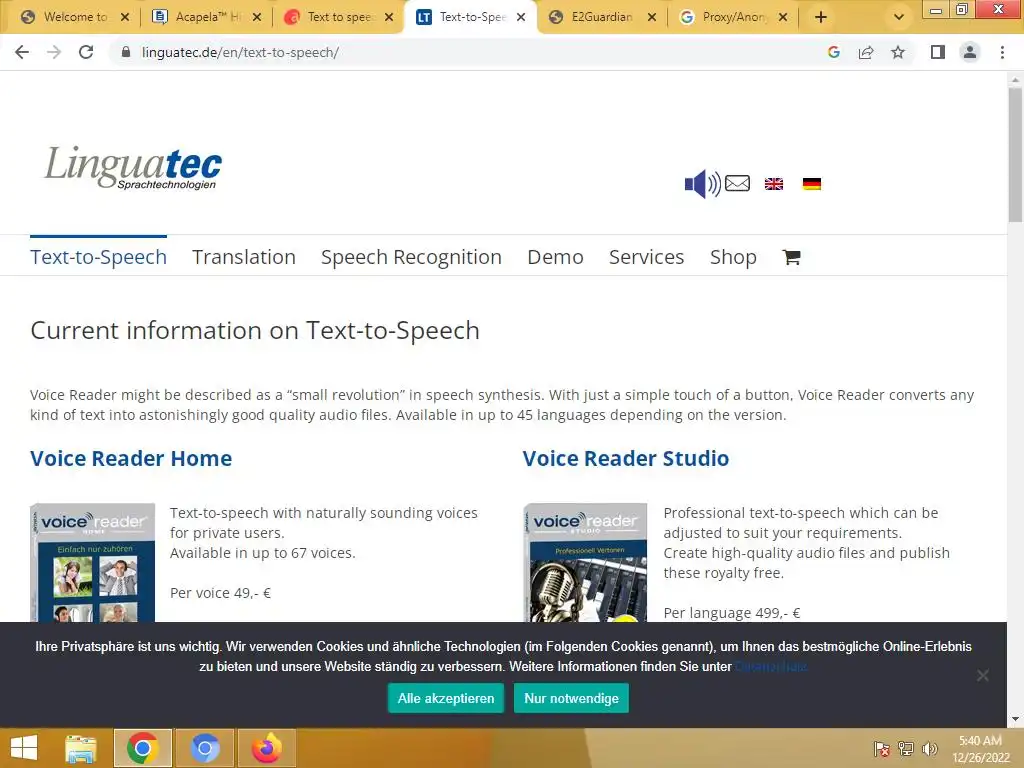The width and height of the screenshot is (1024, 768).
Task: Open the side panel icon
Action: (938, 52)
